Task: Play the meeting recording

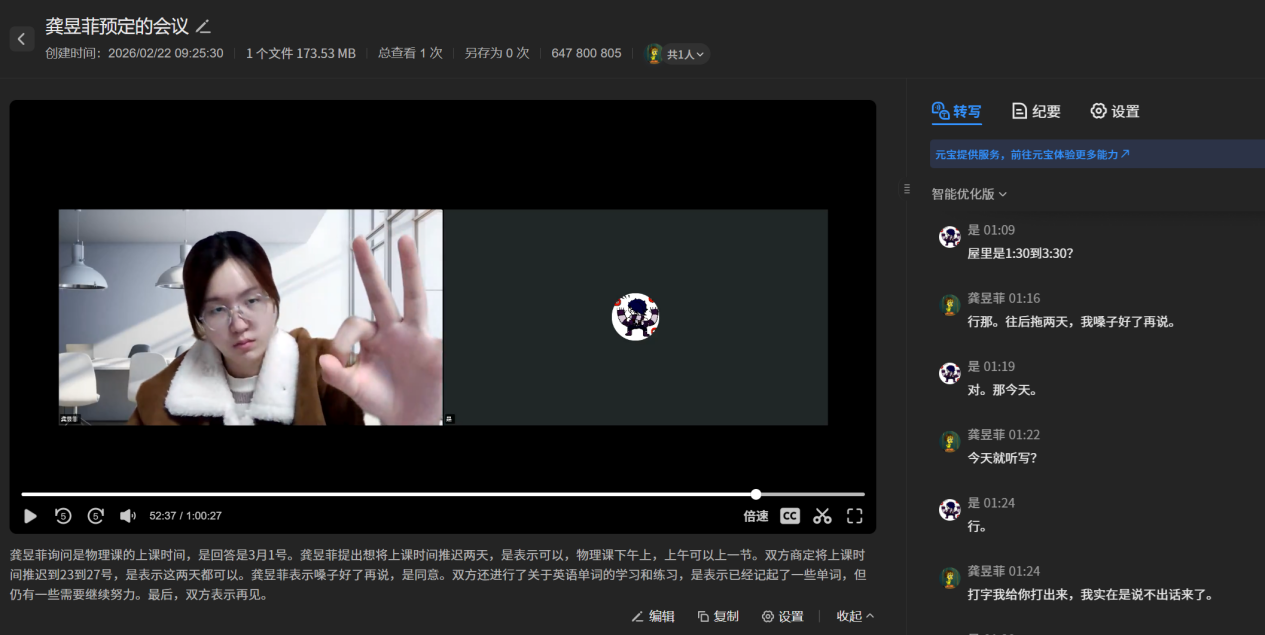Action: coord(31,516)
